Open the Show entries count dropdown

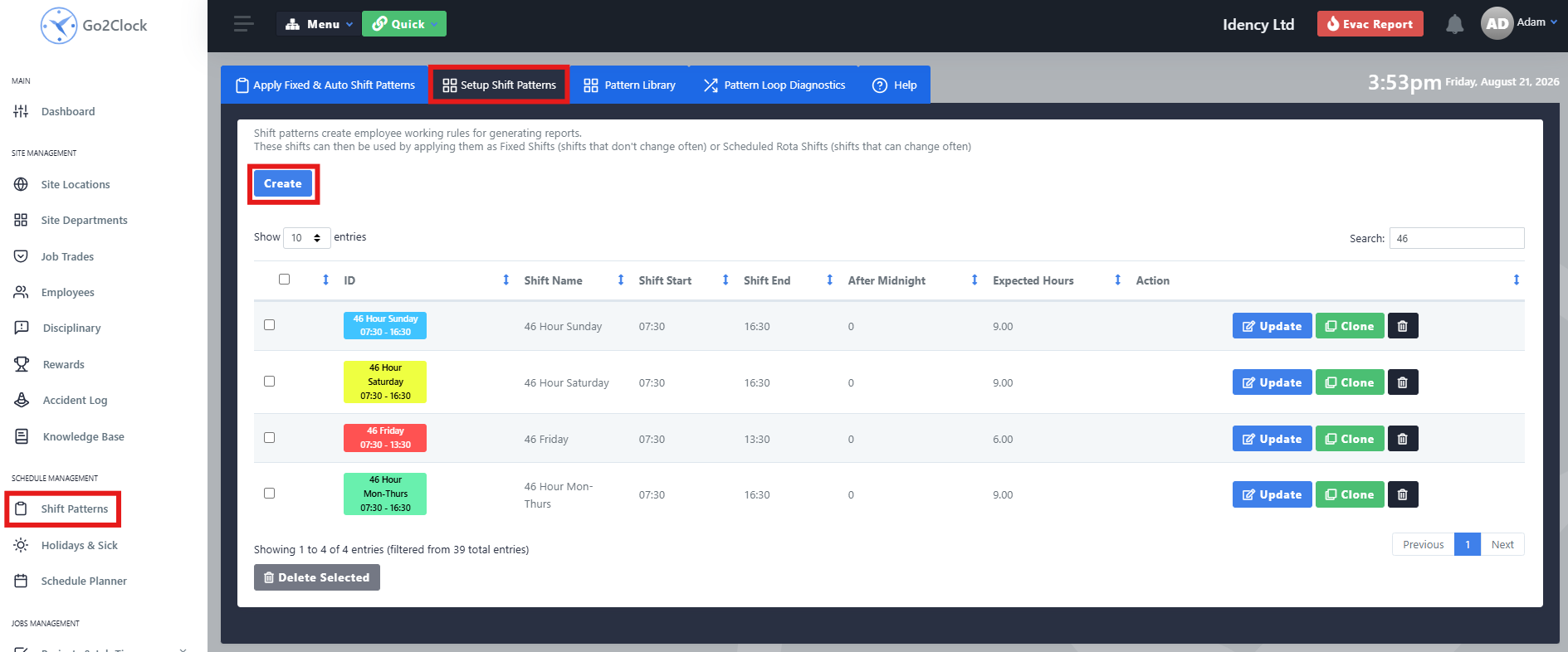click(307, 238)
